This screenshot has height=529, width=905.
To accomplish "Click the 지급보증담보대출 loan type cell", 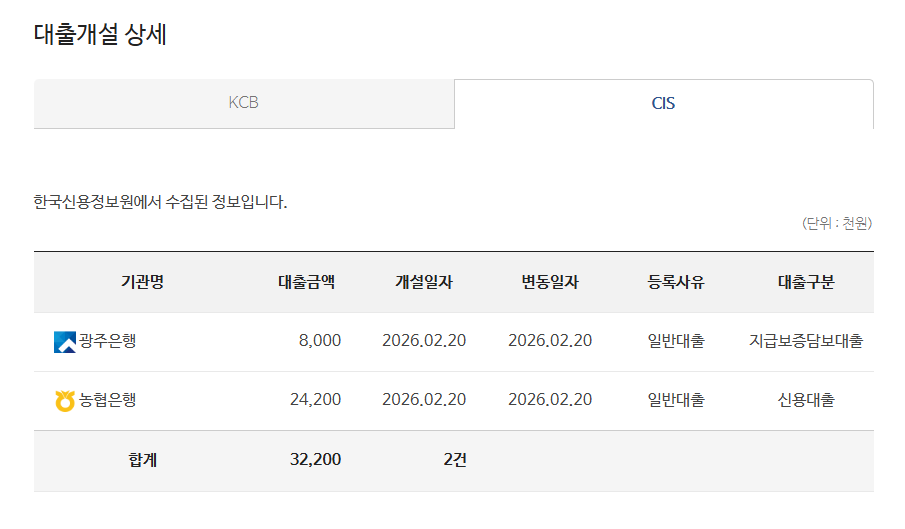I will click(x=806, y=341).
